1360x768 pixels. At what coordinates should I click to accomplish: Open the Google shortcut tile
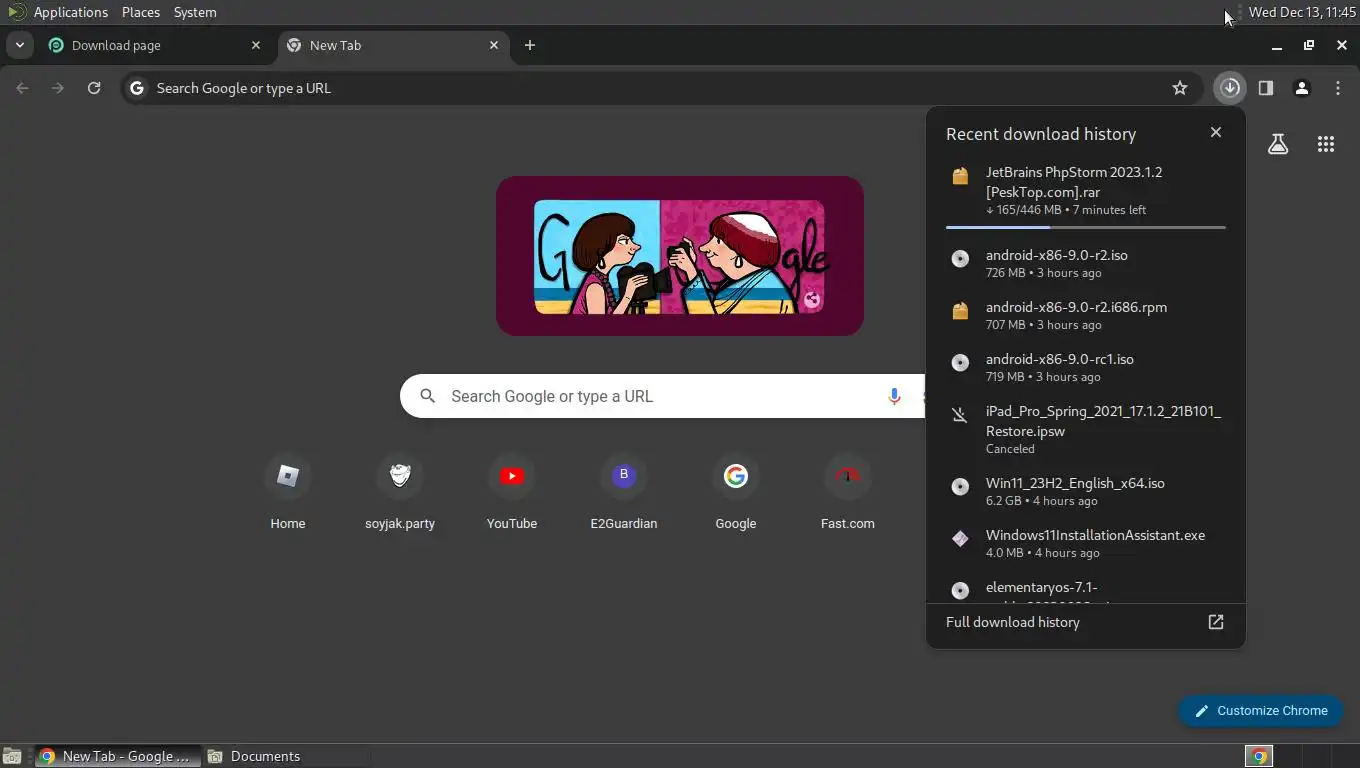[x=736, y=490]
